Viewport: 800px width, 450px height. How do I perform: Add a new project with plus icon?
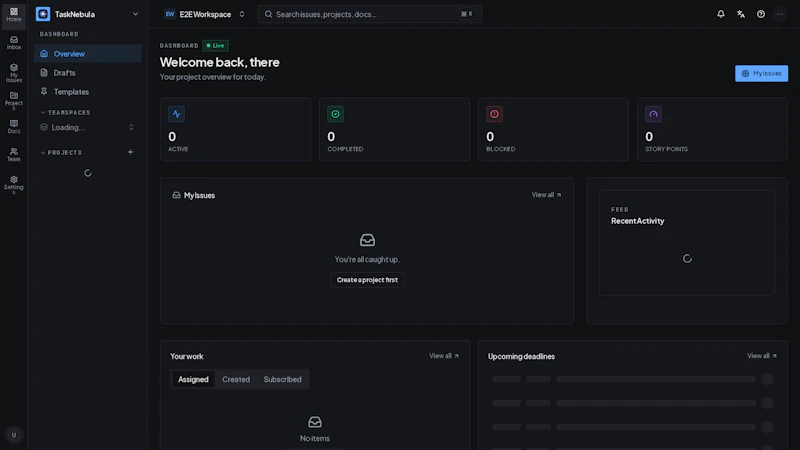131,152
